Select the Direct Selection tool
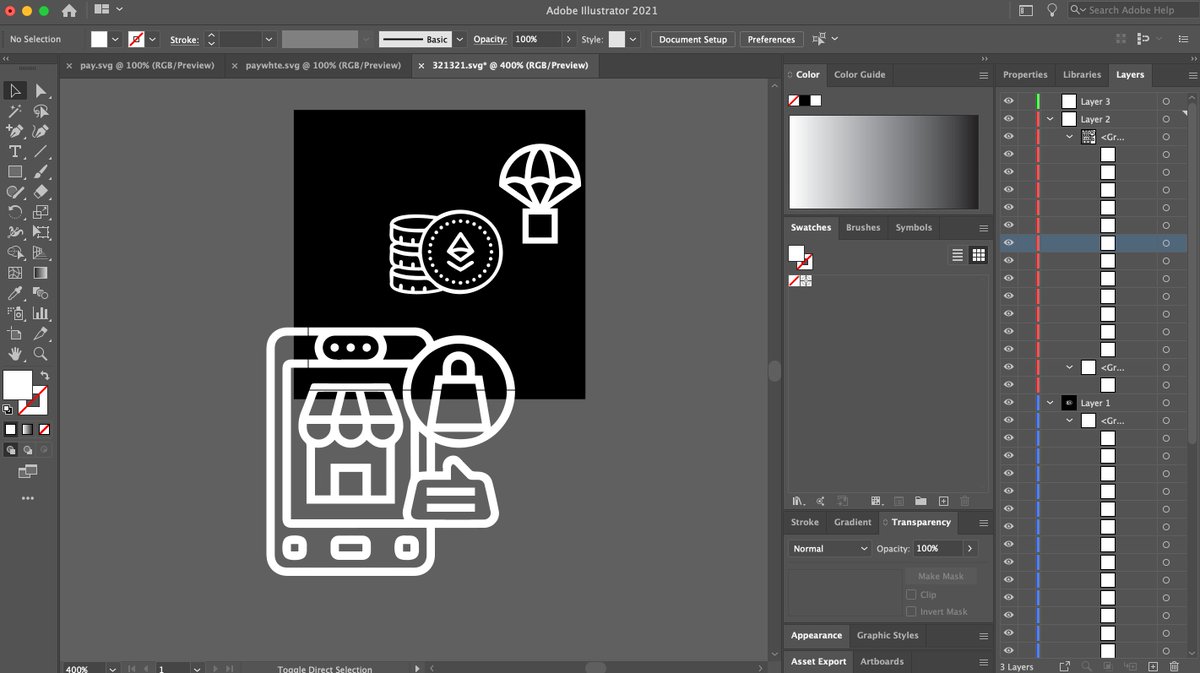This screenshot has height=673, width=1200. click(41, 91)
